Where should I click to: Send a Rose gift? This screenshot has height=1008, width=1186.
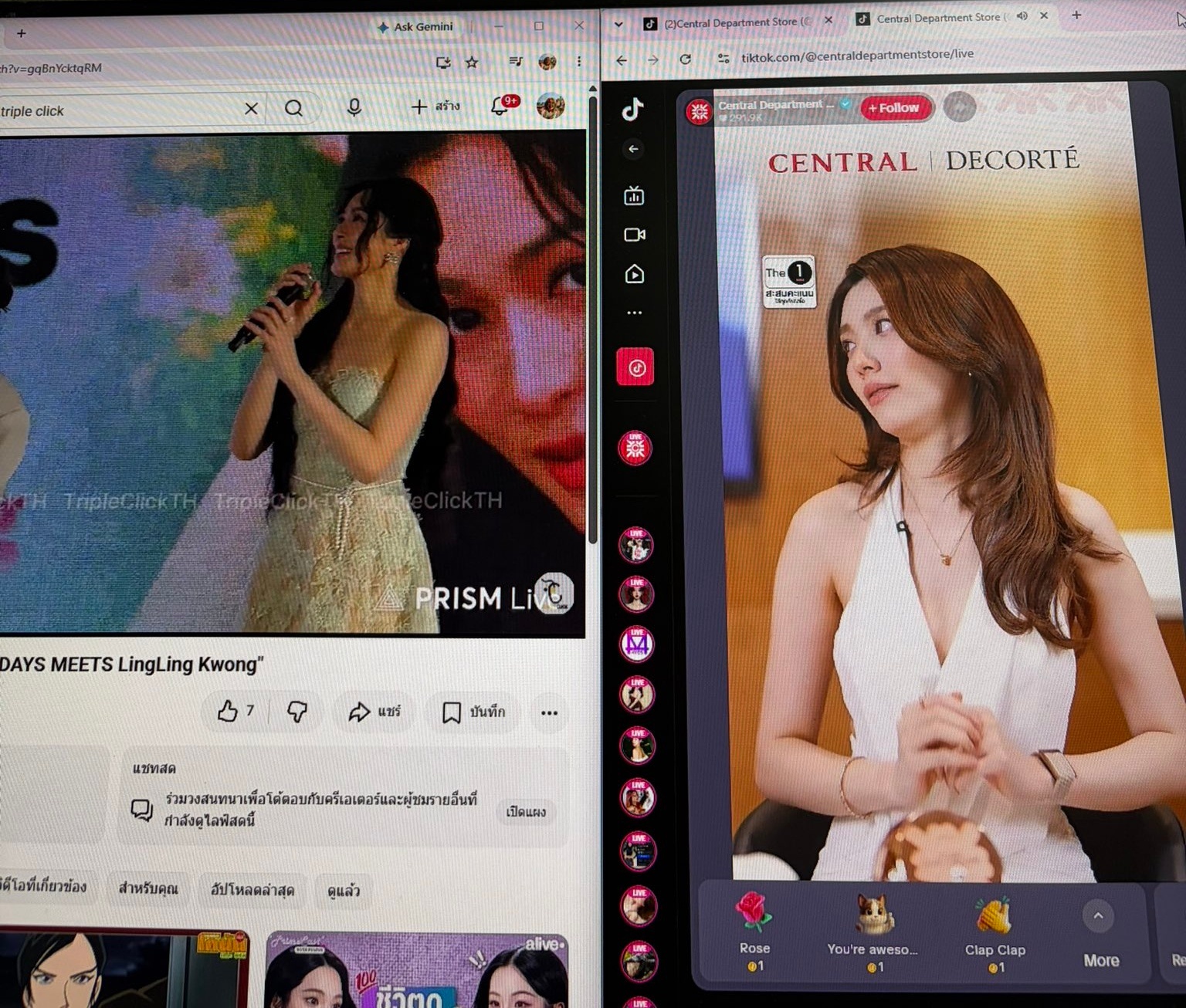tap(754, 932)
